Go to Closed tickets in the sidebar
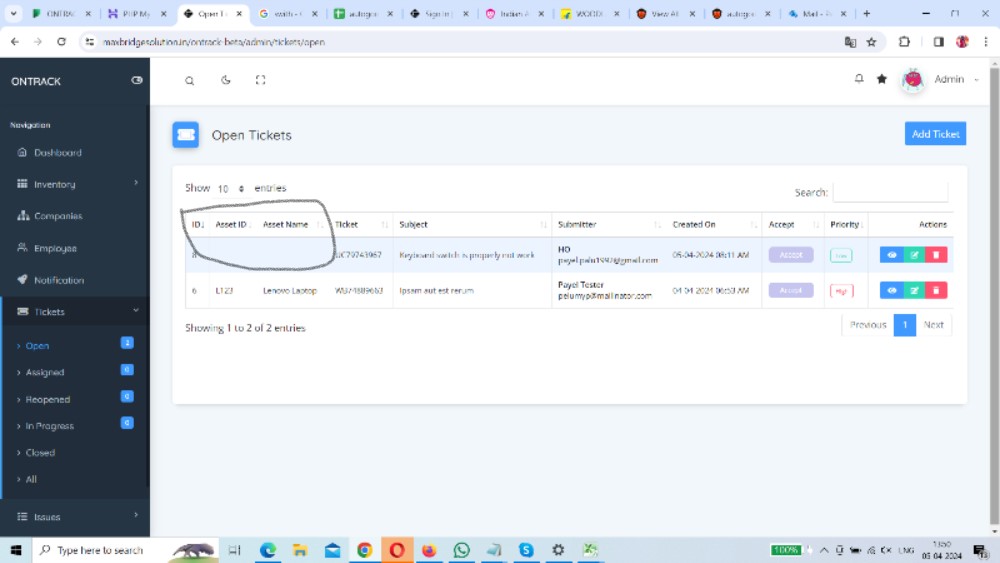1000x563 pixels. coord(40,453)
